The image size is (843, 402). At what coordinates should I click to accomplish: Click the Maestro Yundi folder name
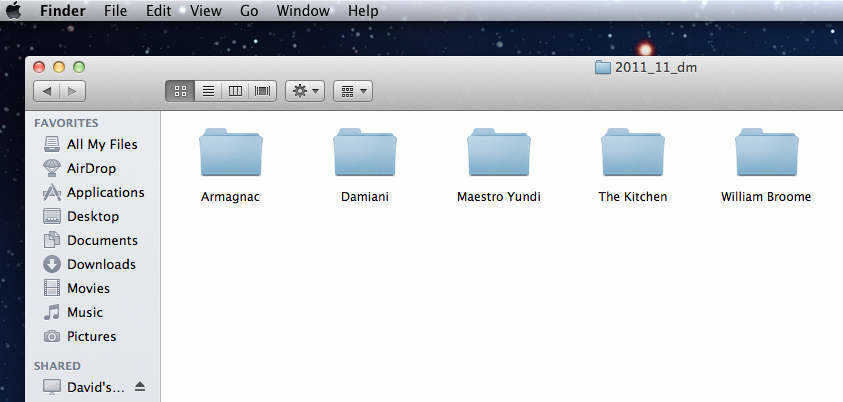(498, 197)
